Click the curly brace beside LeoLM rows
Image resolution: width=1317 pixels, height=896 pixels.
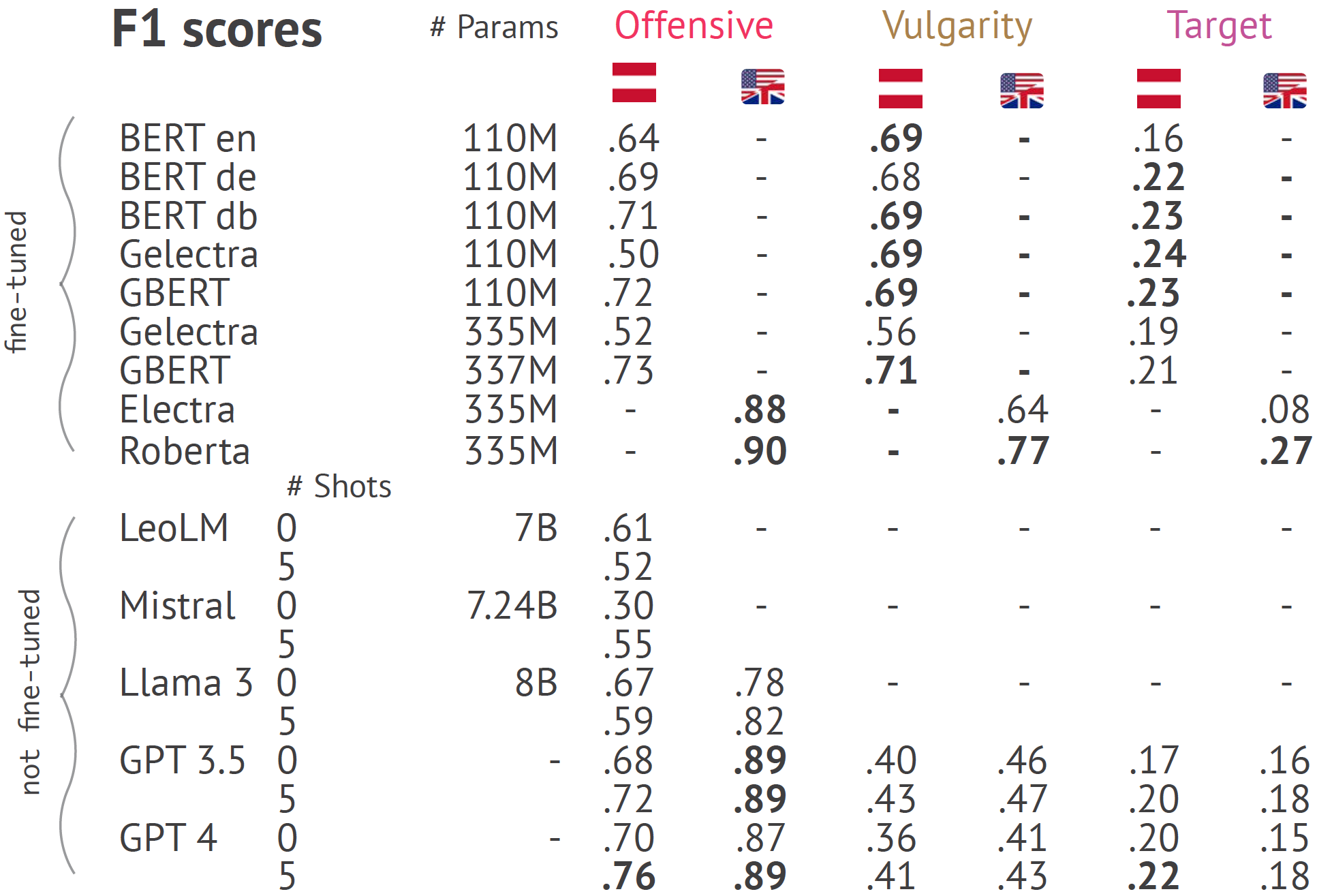point(67,695)
